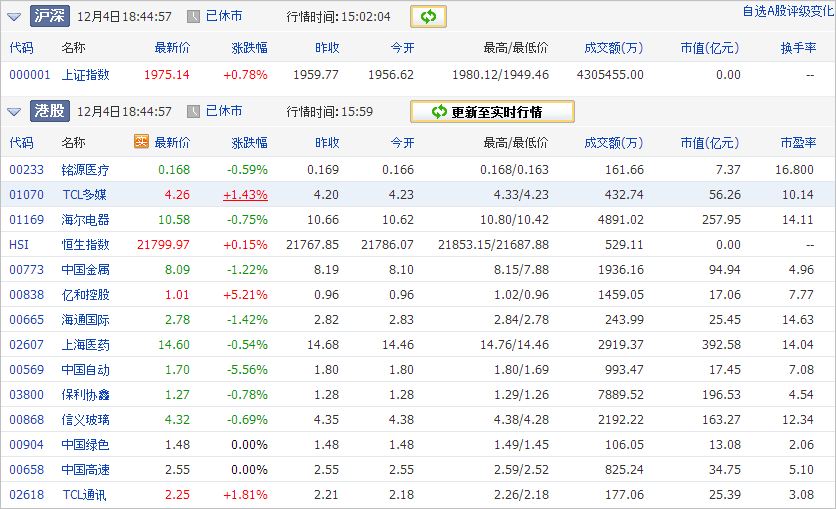The height and width of the screenshot is (509, 836).
Task: Open 铭源医疗 stock link
Action: tap(85, 169)
